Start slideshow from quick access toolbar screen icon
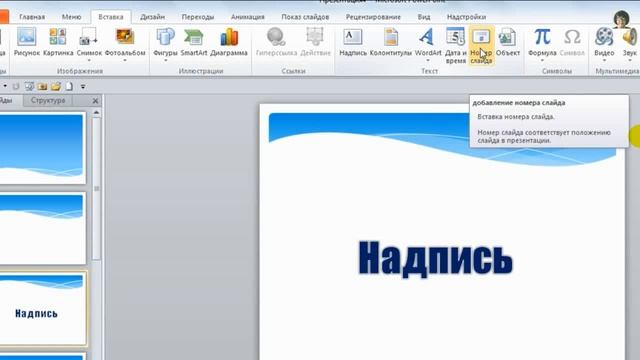 29,87
